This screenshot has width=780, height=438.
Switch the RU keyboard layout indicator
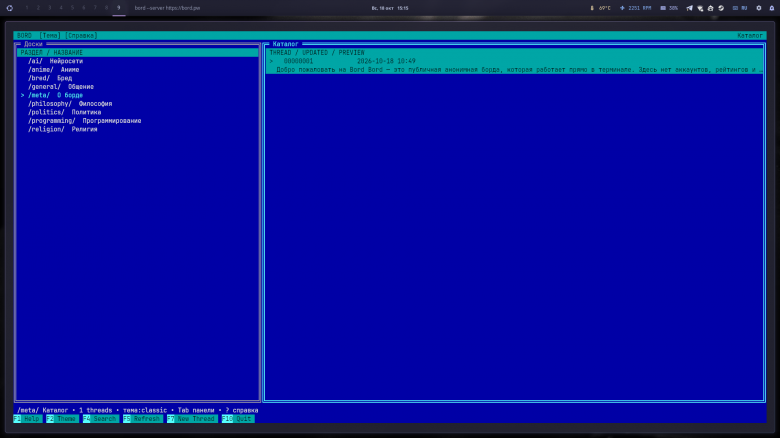(x=740, y=8)
